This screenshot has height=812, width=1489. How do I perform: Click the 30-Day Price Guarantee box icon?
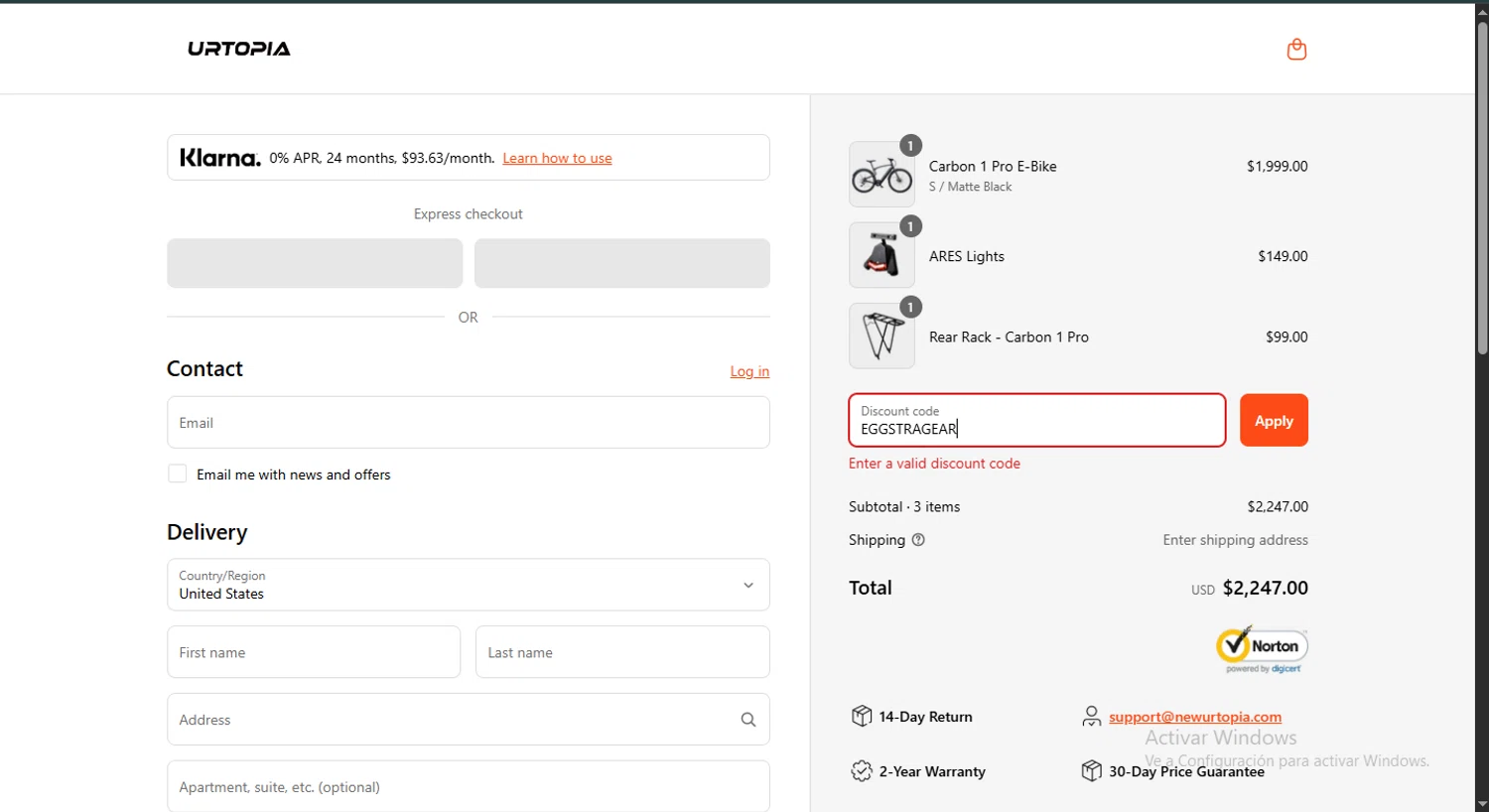1091,771
